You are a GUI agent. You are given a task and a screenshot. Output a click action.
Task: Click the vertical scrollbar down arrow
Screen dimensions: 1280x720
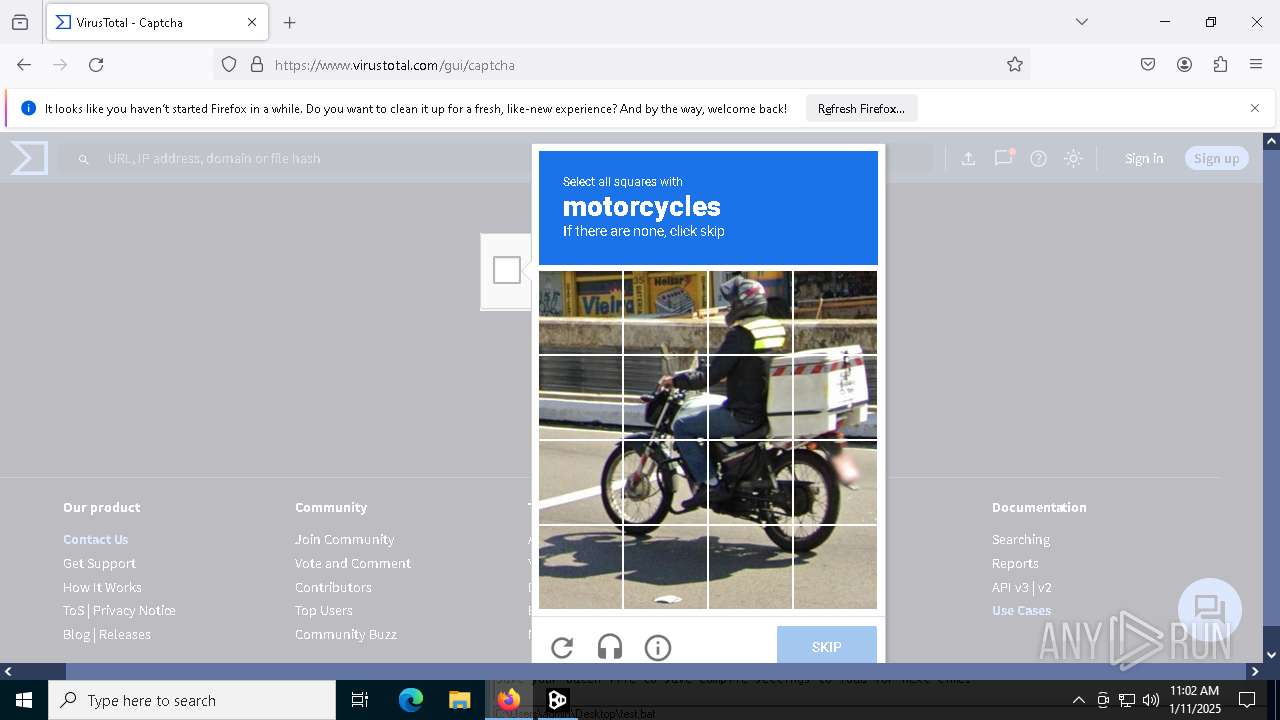coord(1271,656)
